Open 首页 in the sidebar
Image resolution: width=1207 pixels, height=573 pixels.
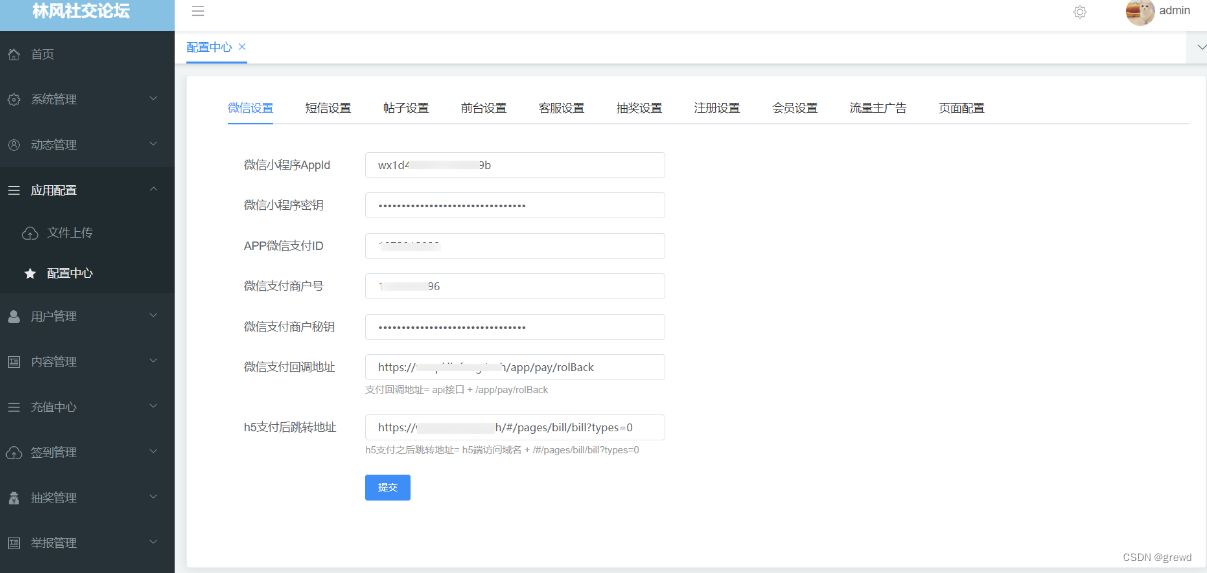[43, 54]
